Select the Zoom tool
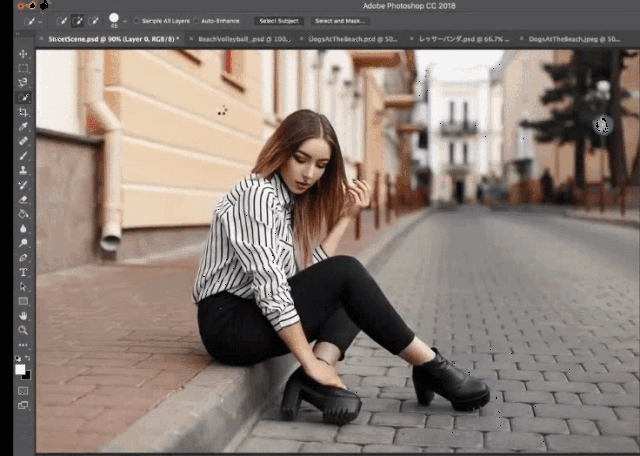The image size is (640, 456). click(23, 330)
